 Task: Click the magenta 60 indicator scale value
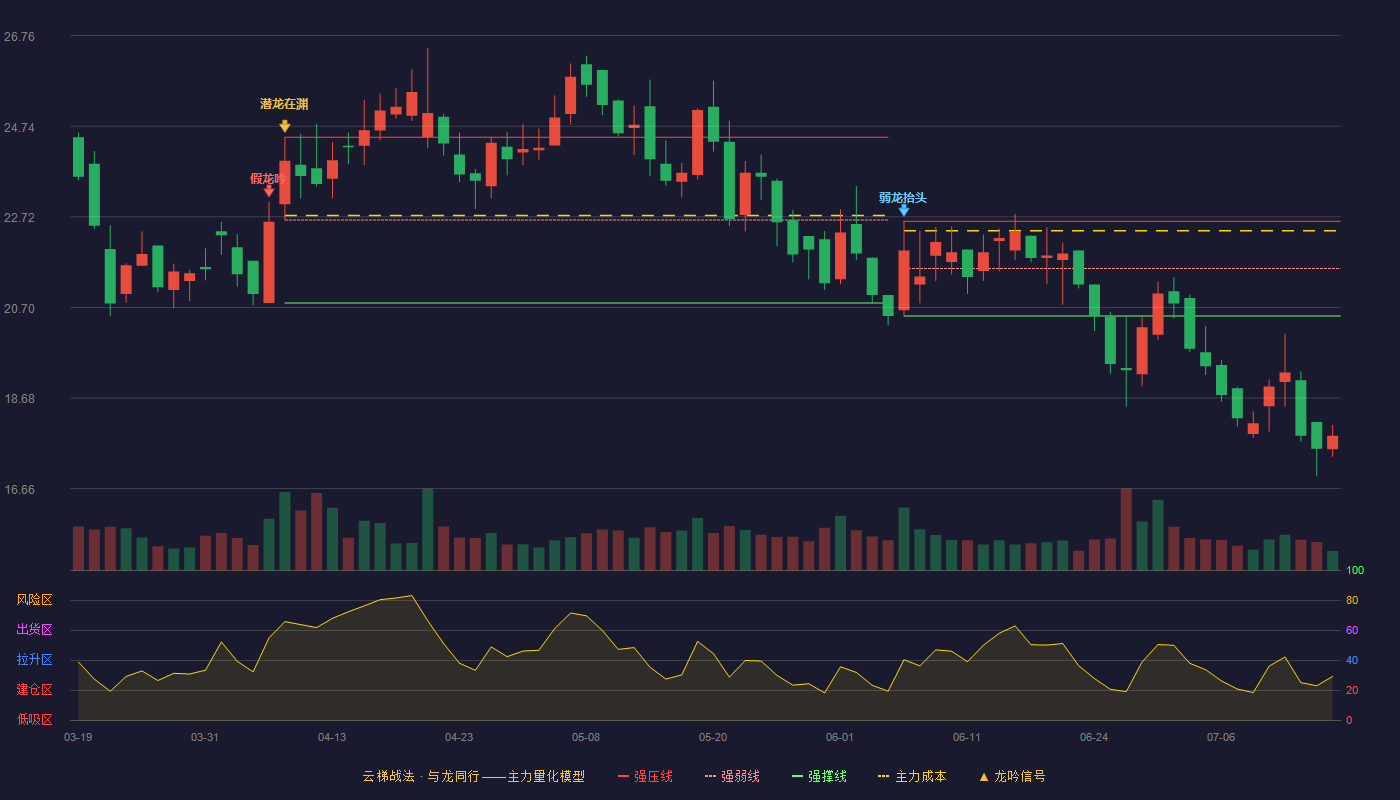point(1352,631)
